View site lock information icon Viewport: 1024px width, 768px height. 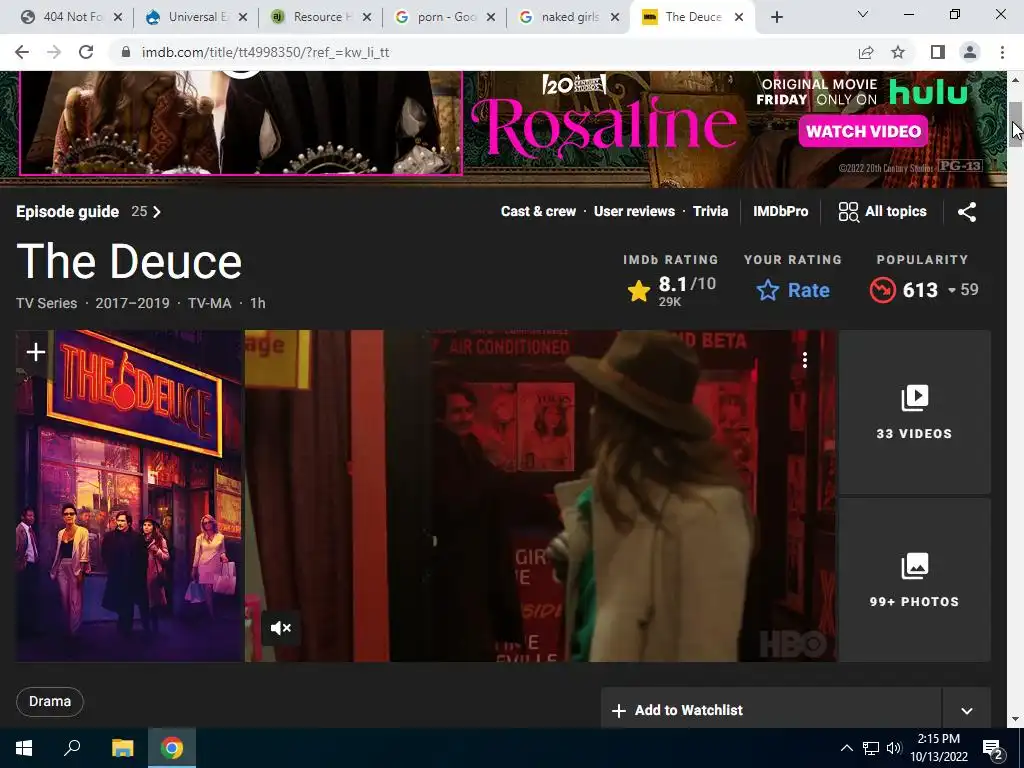126,52
